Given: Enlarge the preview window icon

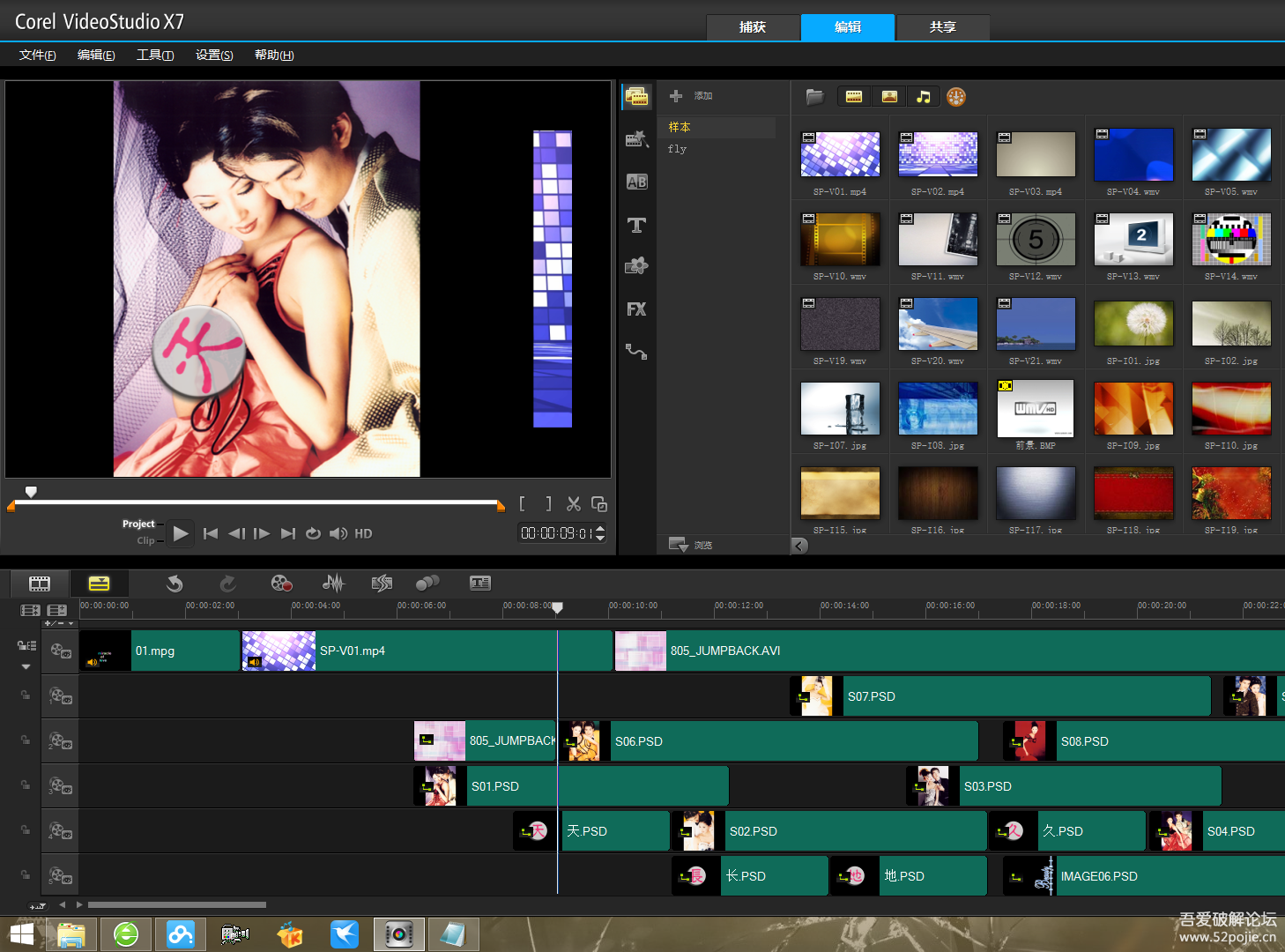Looking at the screenshot, I should pyautogui.click(x=599, y=504).
